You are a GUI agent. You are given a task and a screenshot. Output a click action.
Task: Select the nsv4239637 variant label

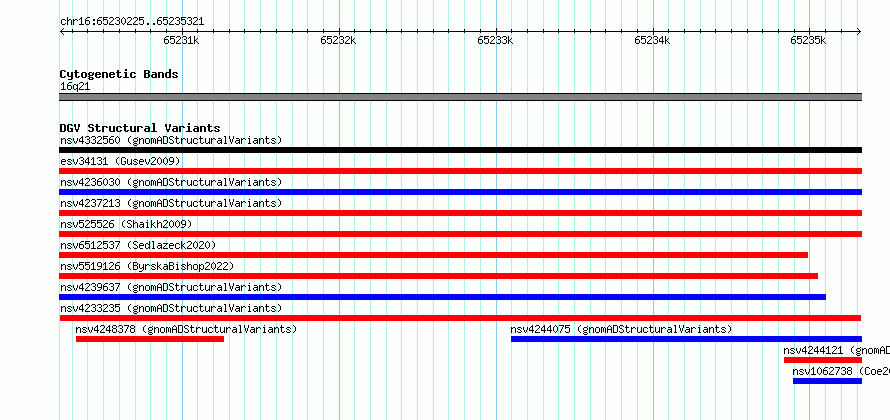[171, 288]
